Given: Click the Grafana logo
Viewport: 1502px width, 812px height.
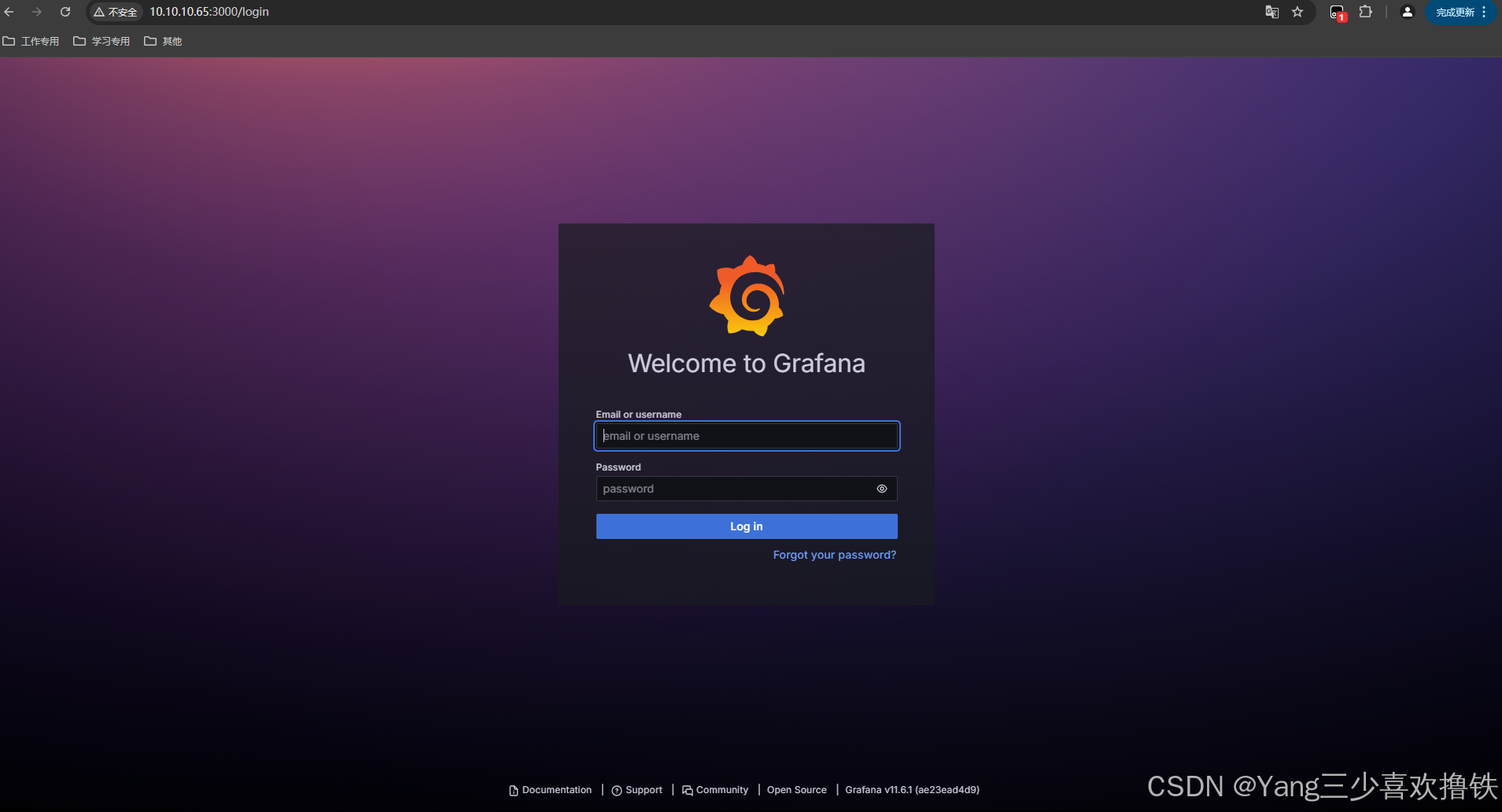Looking at the screenshot, I should (747, 296).
